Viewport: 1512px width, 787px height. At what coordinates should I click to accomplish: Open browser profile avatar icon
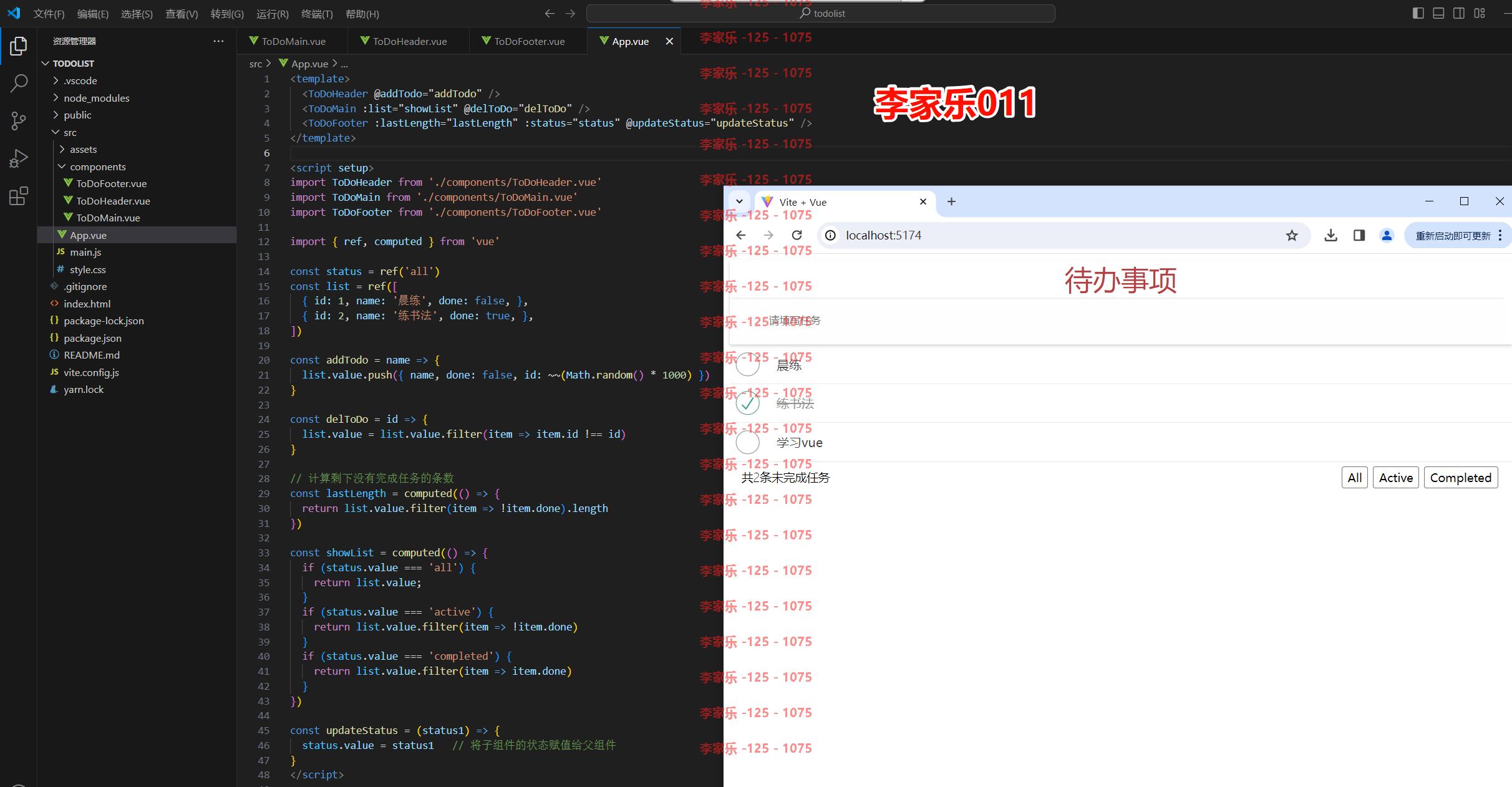click(x=1387, y=235)
